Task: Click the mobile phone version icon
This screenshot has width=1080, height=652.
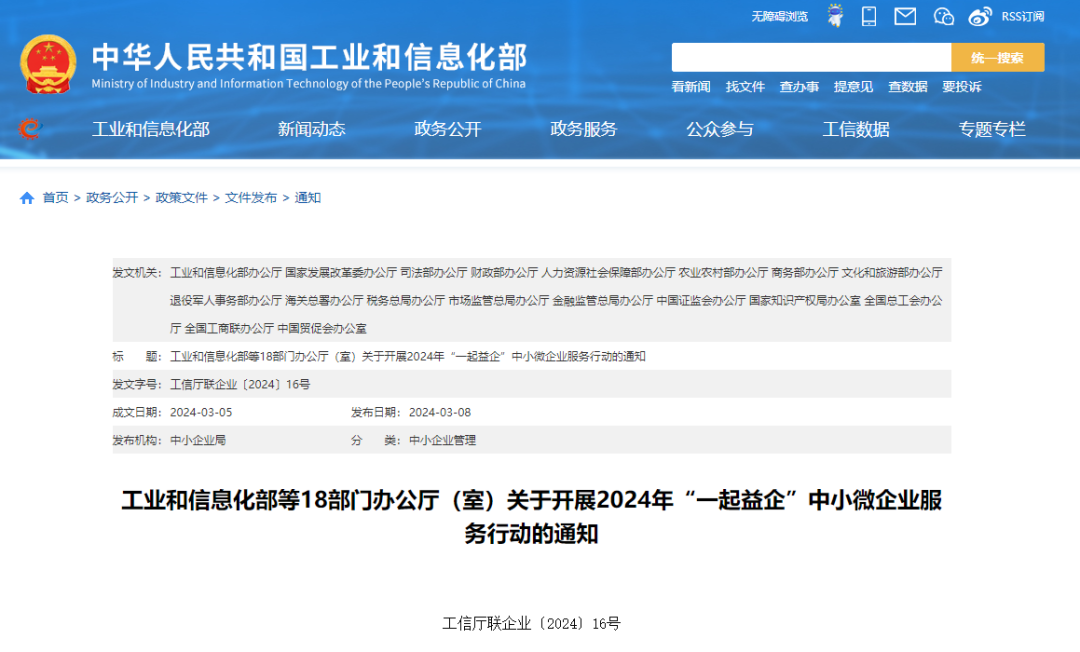Action: [868, 15]
